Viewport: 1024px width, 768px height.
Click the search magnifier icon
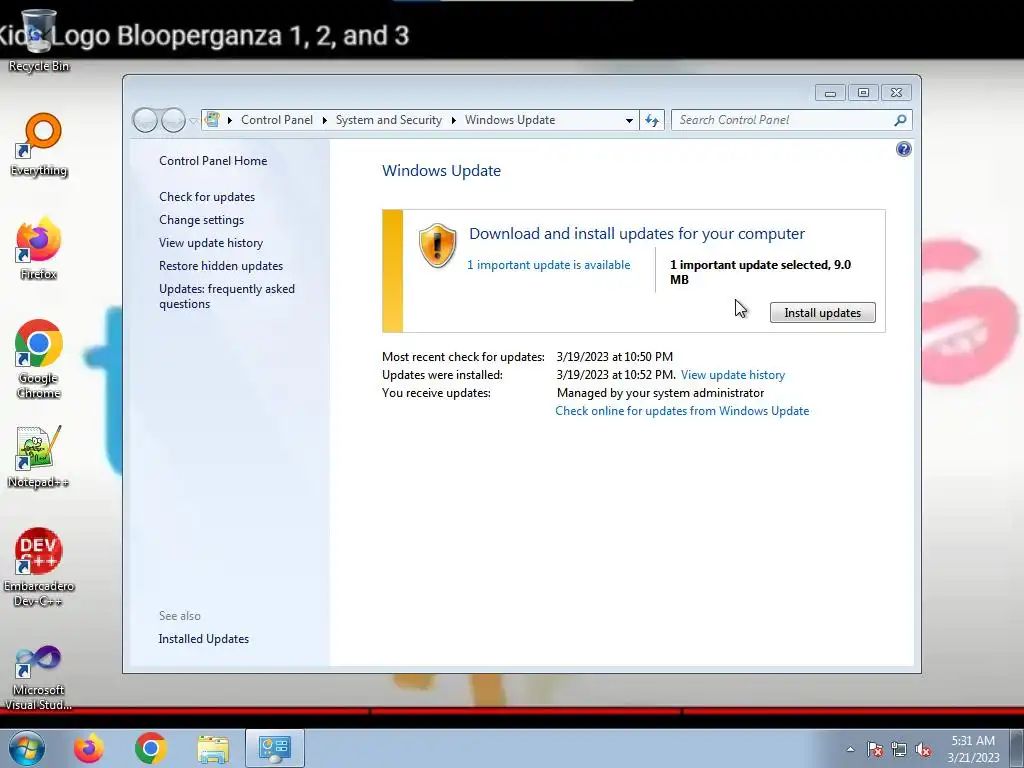point(900,120)
